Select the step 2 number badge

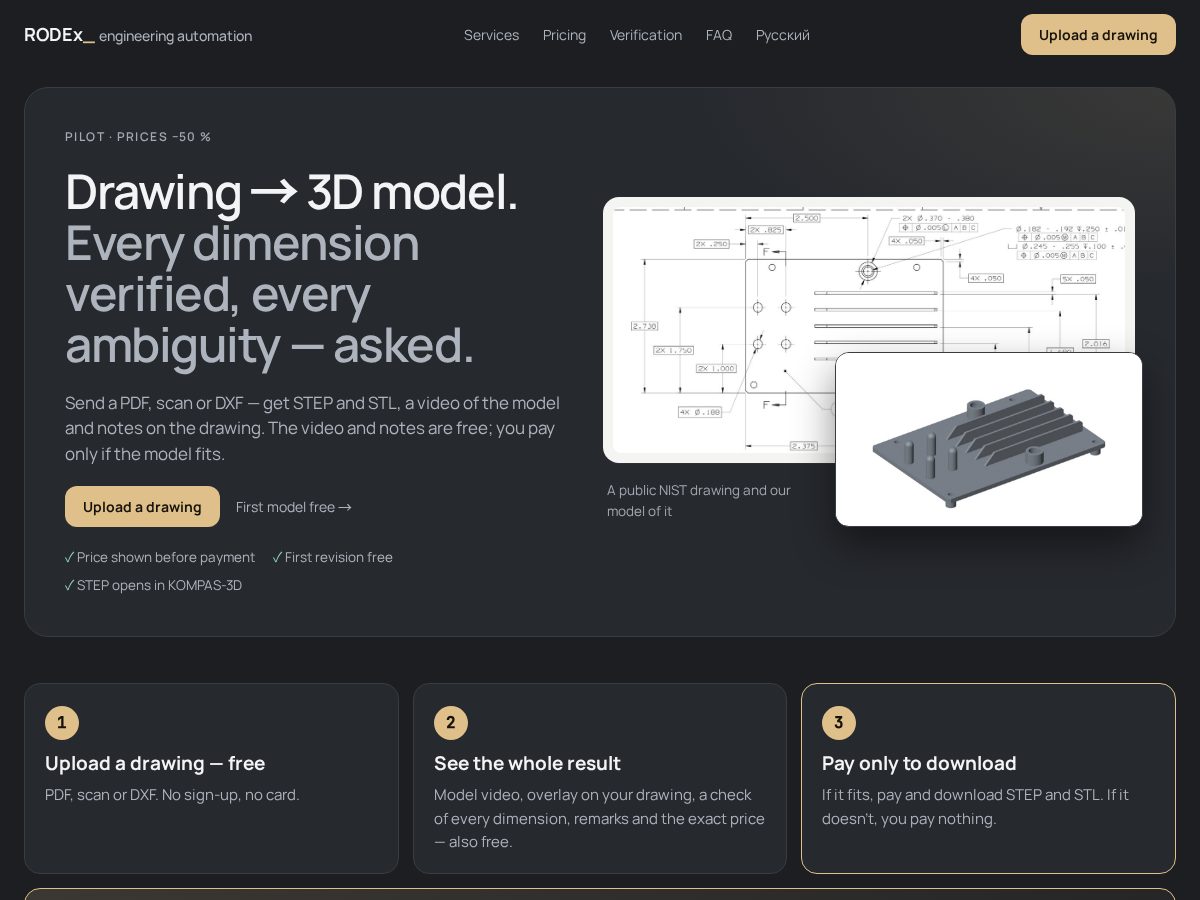click(451, 722)
